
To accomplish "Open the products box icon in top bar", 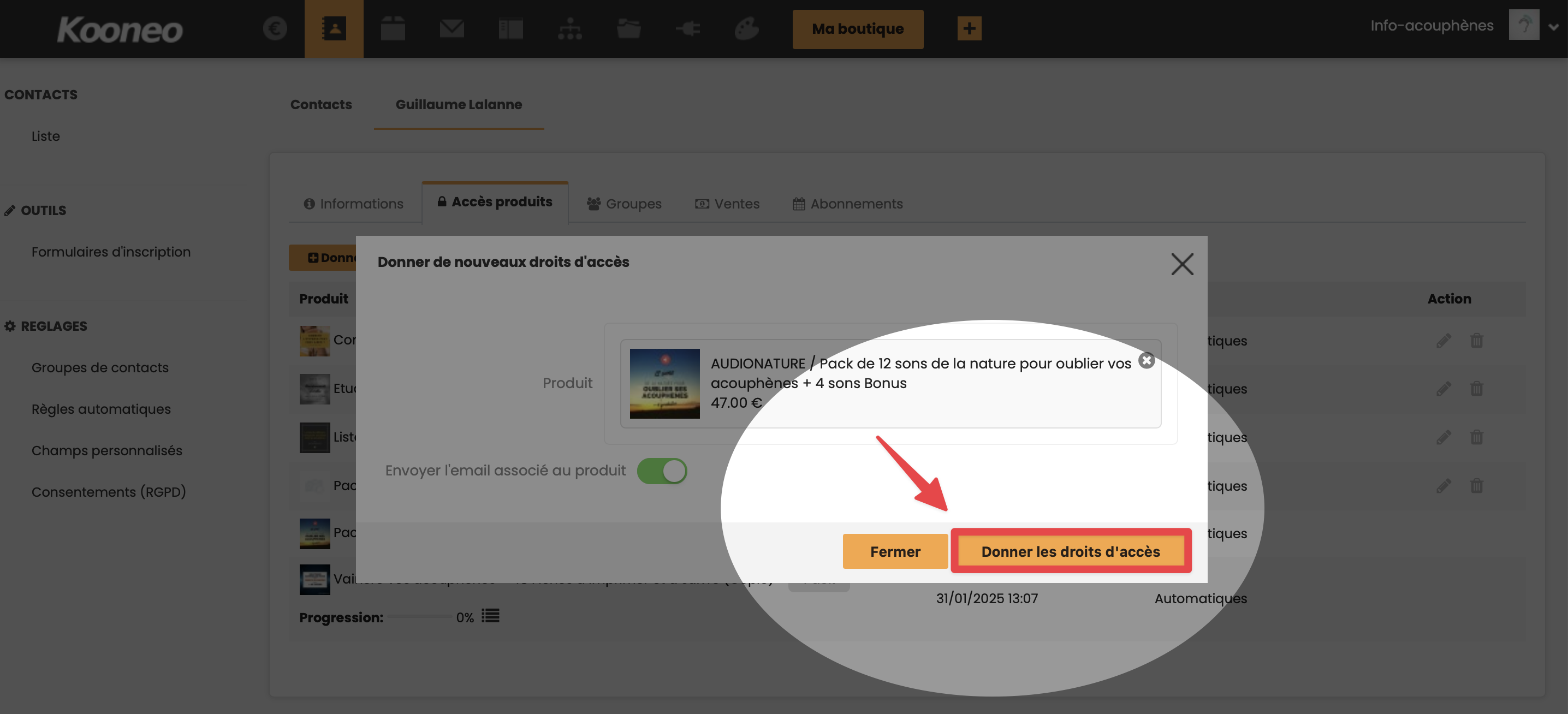I will (x=393, y=28).
